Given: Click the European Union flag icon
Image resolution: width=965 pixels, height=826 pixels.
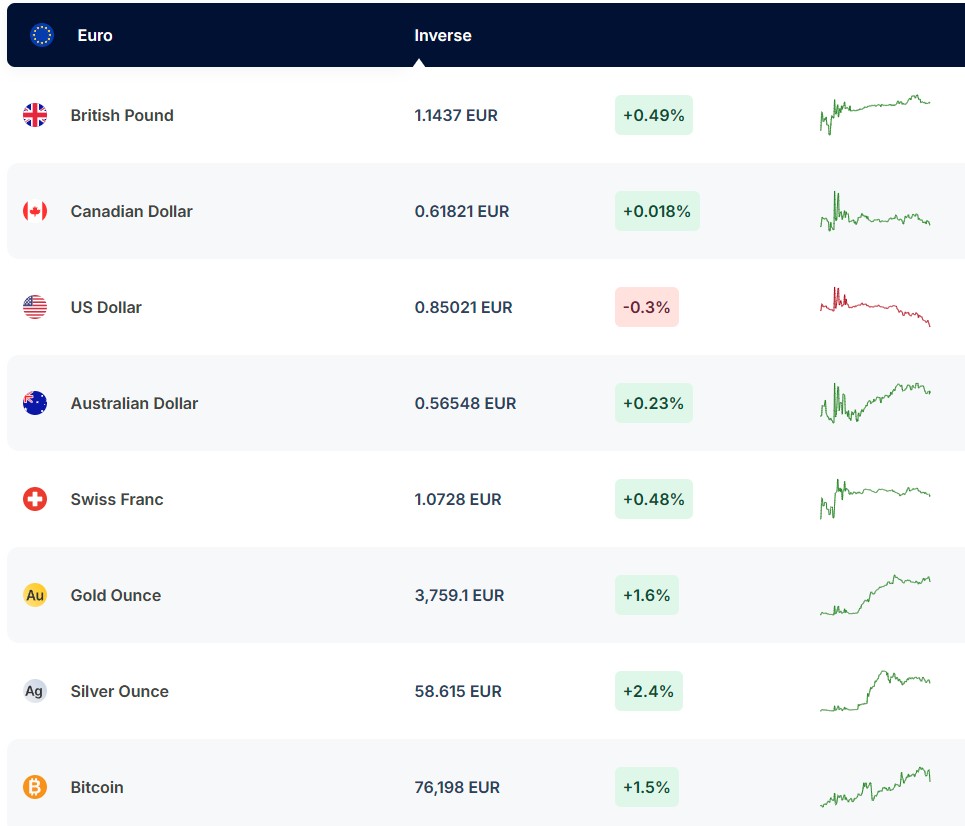Looking at the screenshot, I should click(x=42, y=35).
